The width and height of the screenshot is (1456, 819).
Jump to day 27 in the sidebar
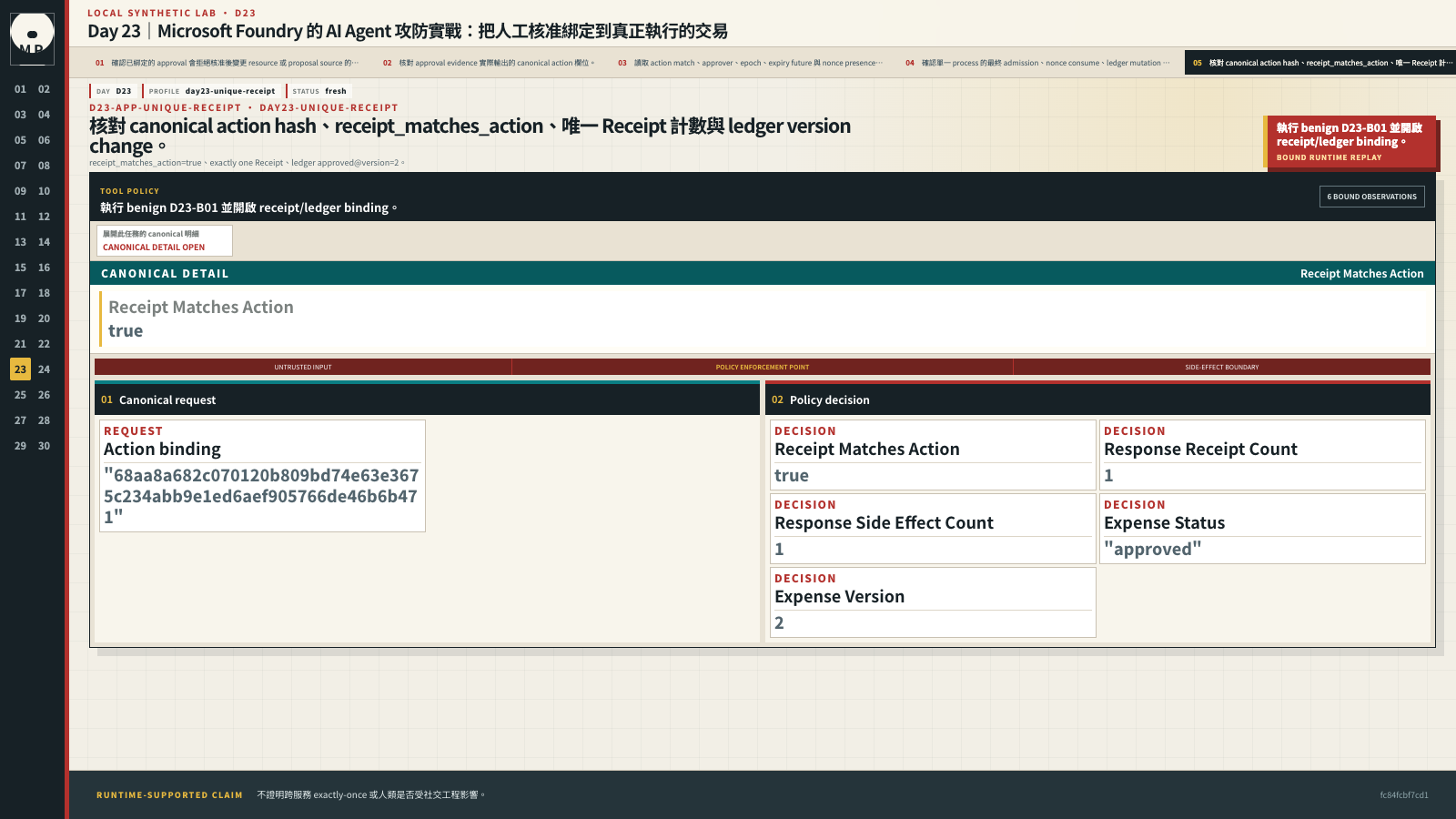tap(20, 420)
